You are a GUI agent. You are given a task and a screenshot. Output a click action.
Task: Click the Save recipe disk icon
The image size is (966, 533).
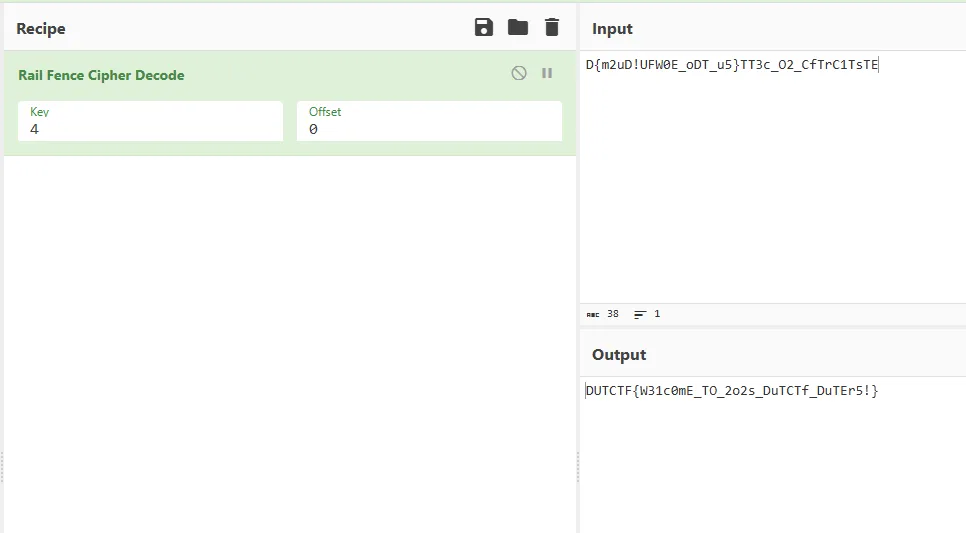(484, 28)
